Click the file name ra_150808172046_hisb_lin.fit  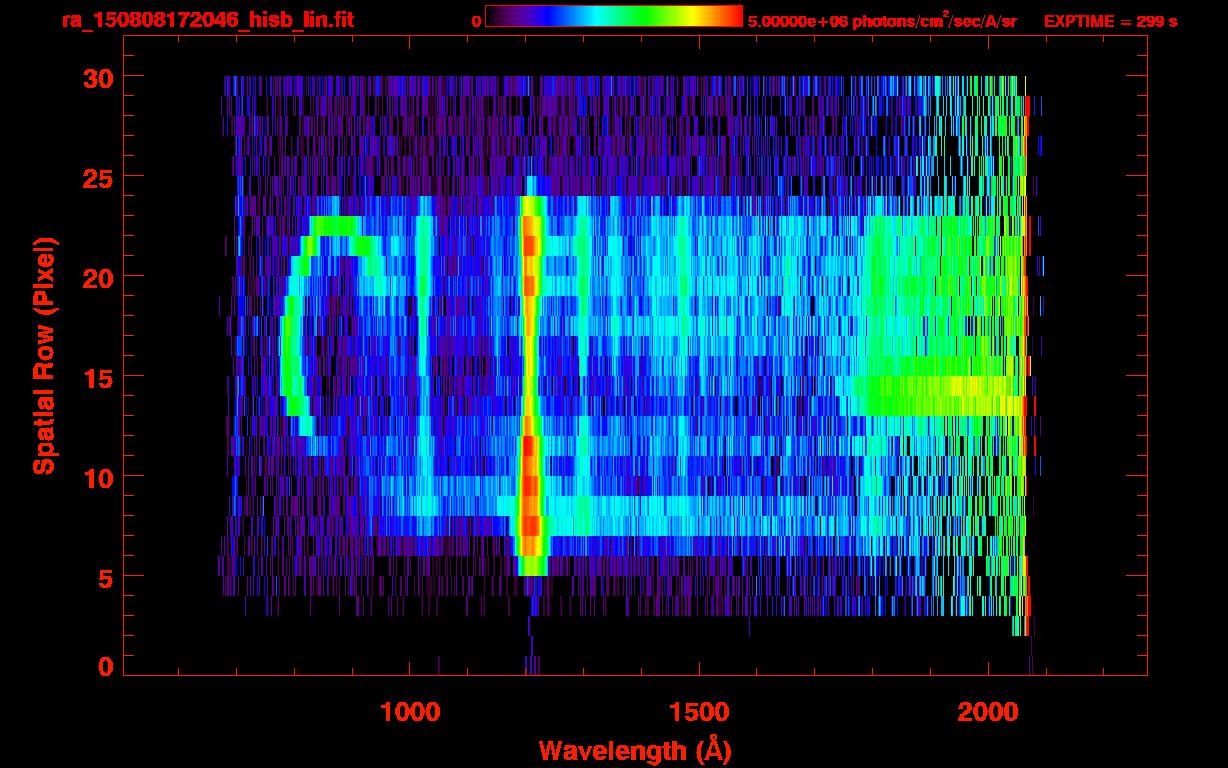207,20
